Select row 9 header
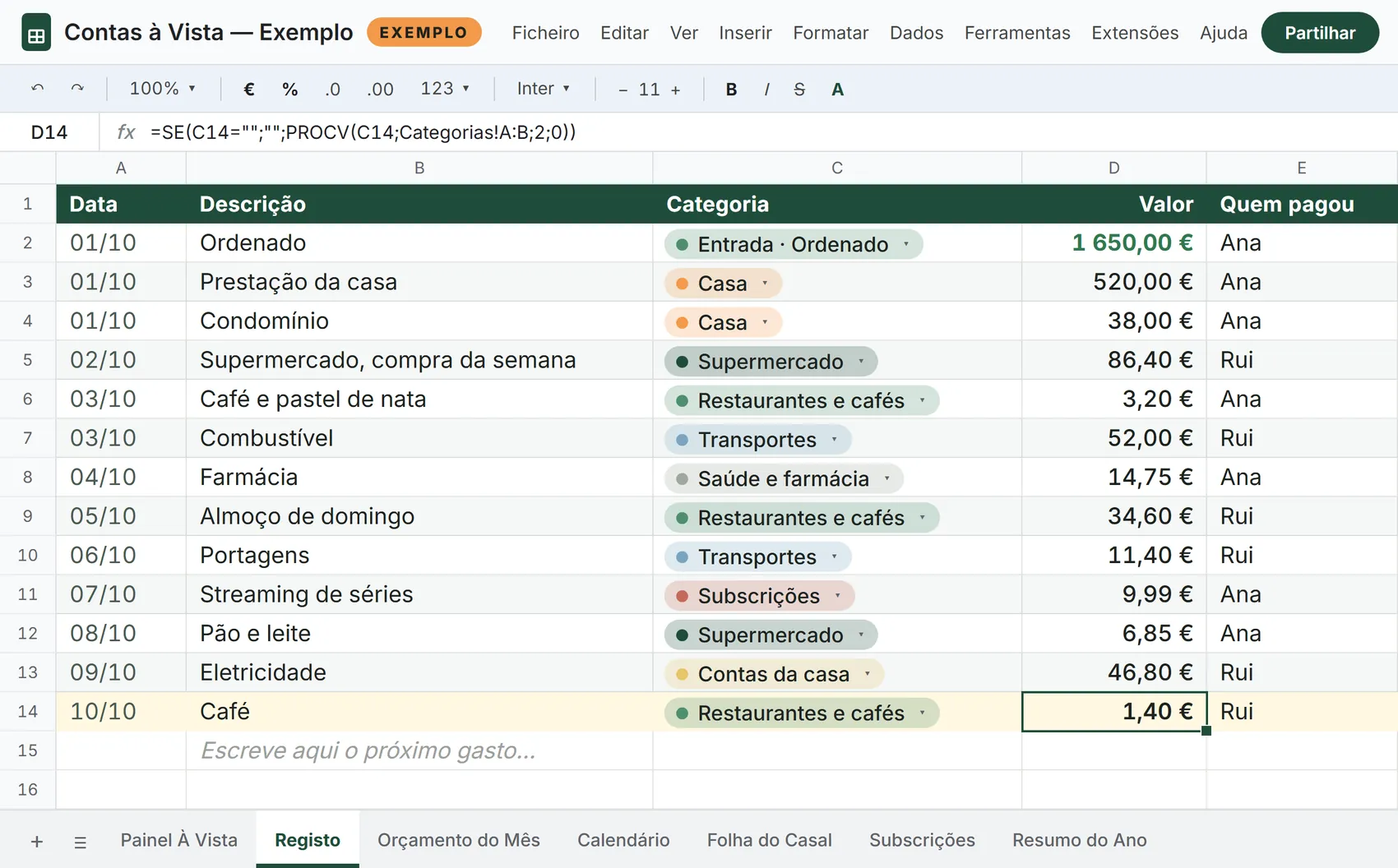 28,516
